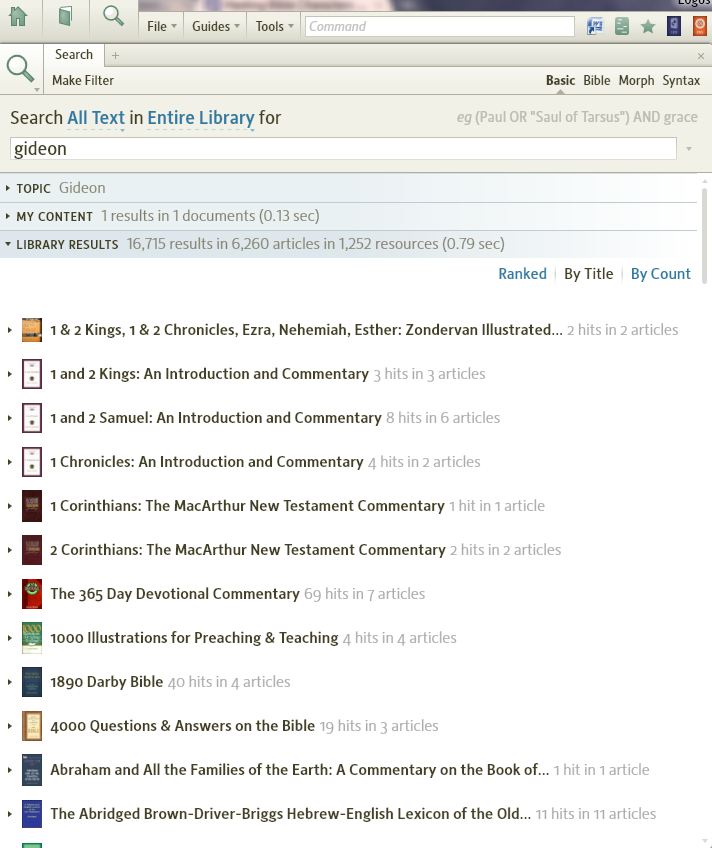Open the green document list shortcut icon

tap(622, 26)
